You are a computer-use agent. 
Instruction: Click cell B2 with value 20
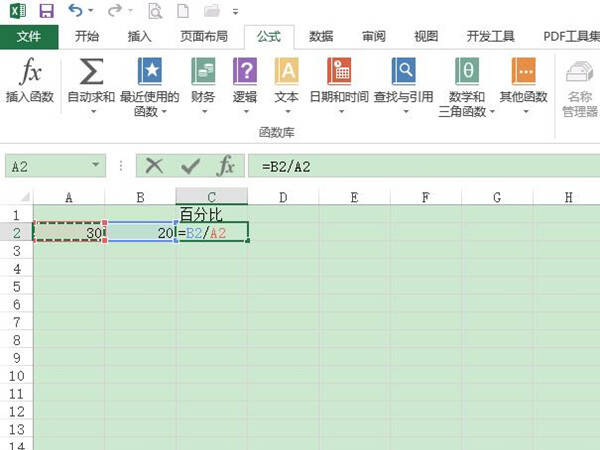click(x=140, y=232)
